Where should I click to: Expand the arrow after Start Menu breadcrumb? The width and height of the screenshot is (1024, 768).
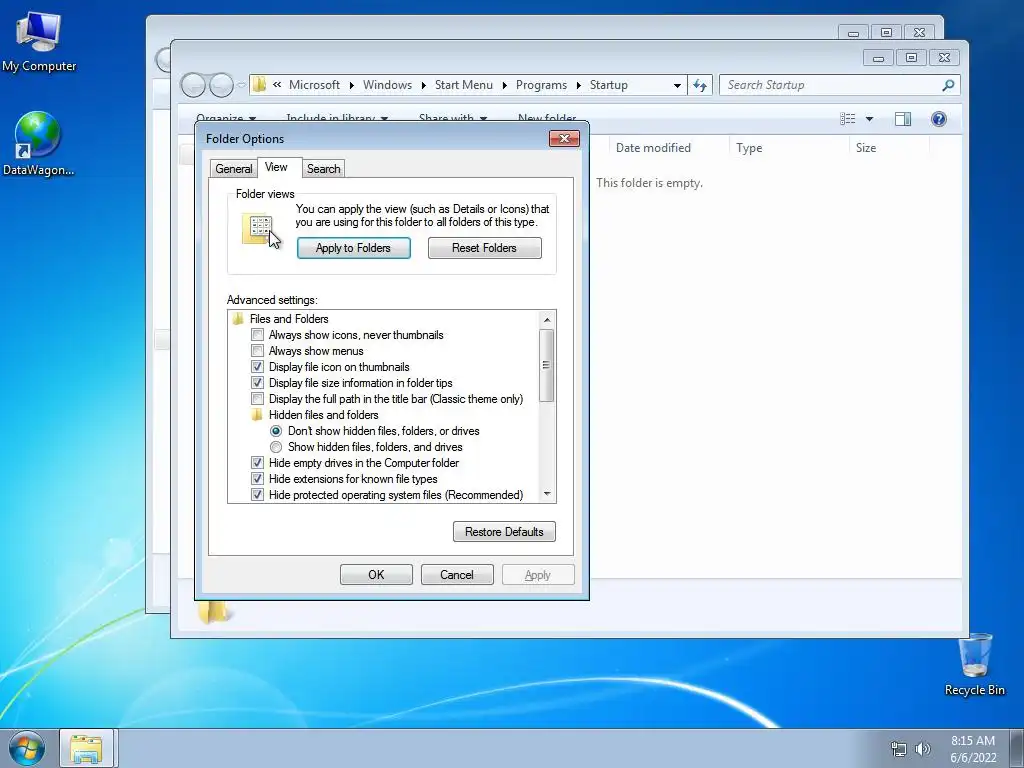coord(504,86)
